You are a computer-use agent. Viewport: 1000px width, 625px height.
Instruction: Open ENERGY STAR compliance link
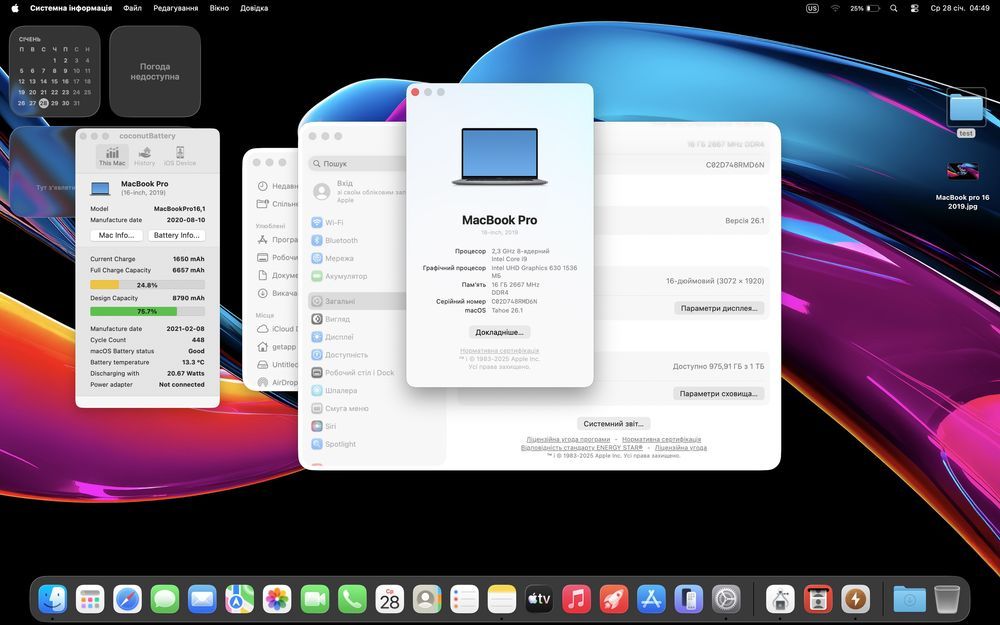tap(582, 448)
